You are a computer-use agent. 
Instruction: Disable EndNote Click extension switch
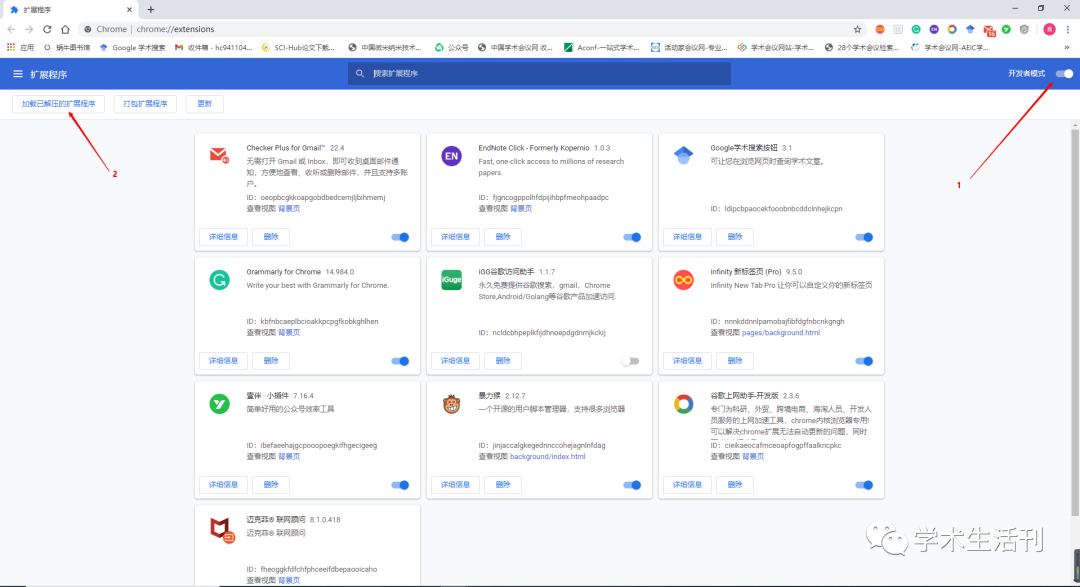(632, 237)
